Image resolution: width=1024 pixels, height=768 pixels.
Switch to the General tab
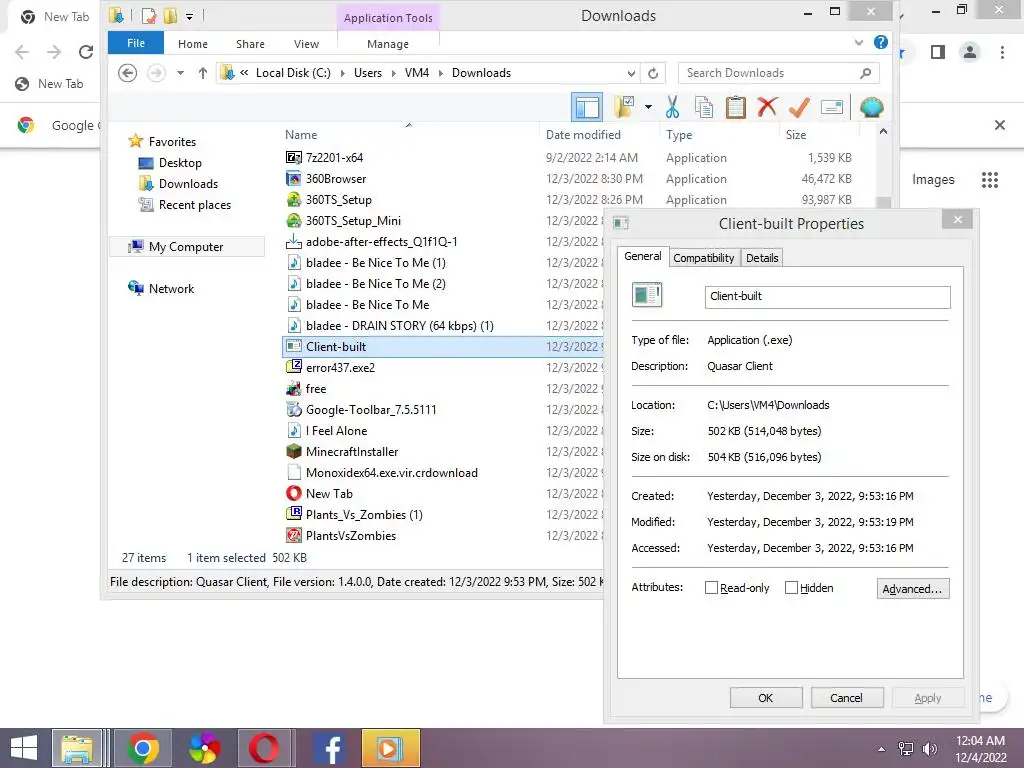click(643, 256)
